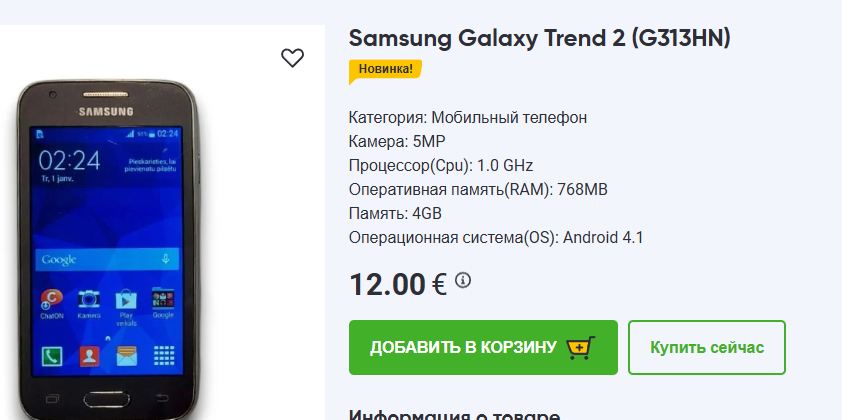This screenshot has width=842, height=420.
Task: Open price info icon next to 12.00 €
Action: (x=463, y=280)
